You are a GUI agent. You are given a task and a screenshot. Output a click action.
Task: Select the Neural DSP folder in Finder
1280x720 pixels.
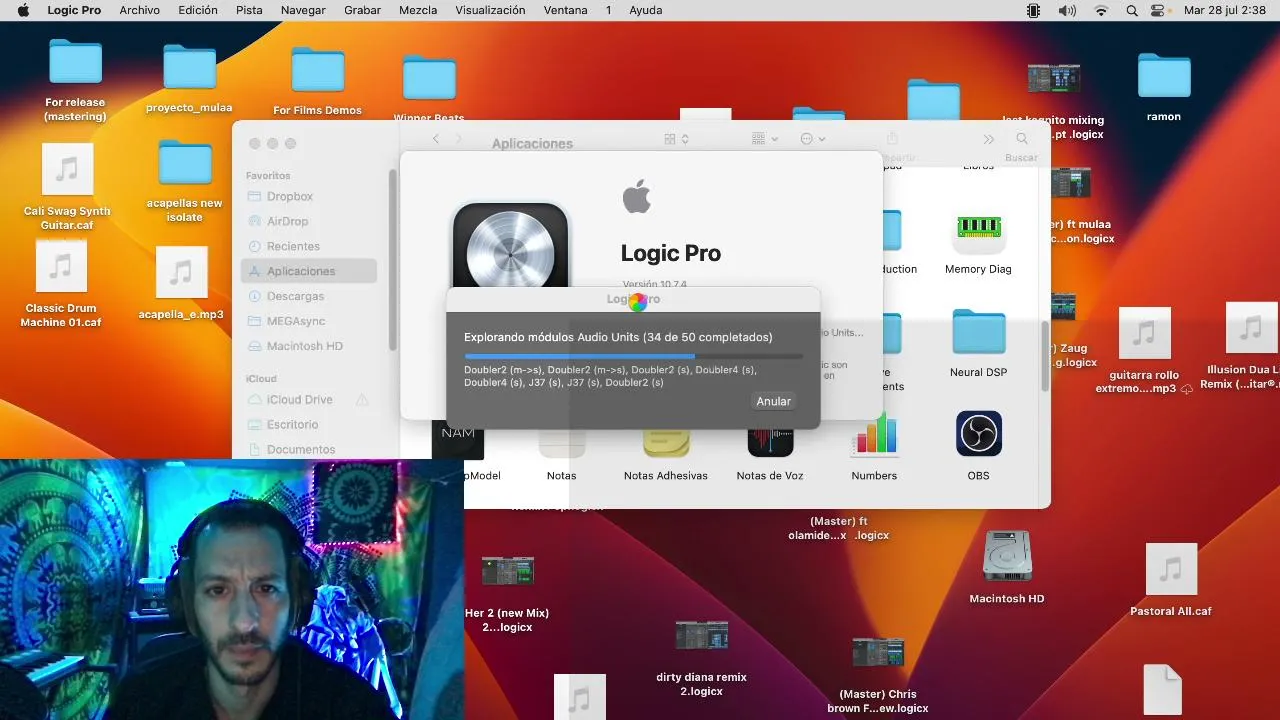click(x=978, y=332)
